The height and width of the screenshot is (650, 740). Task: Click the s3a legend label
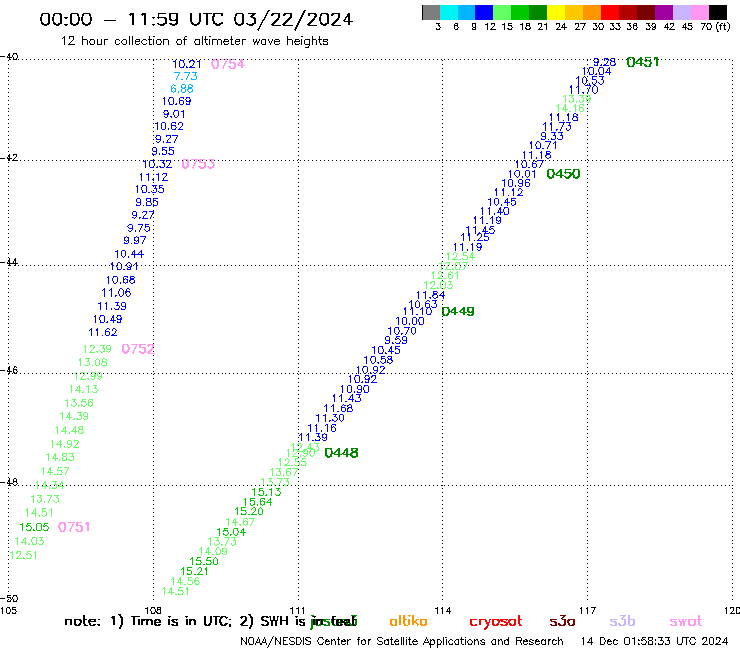pyautogui.click(x=562, y=622)
